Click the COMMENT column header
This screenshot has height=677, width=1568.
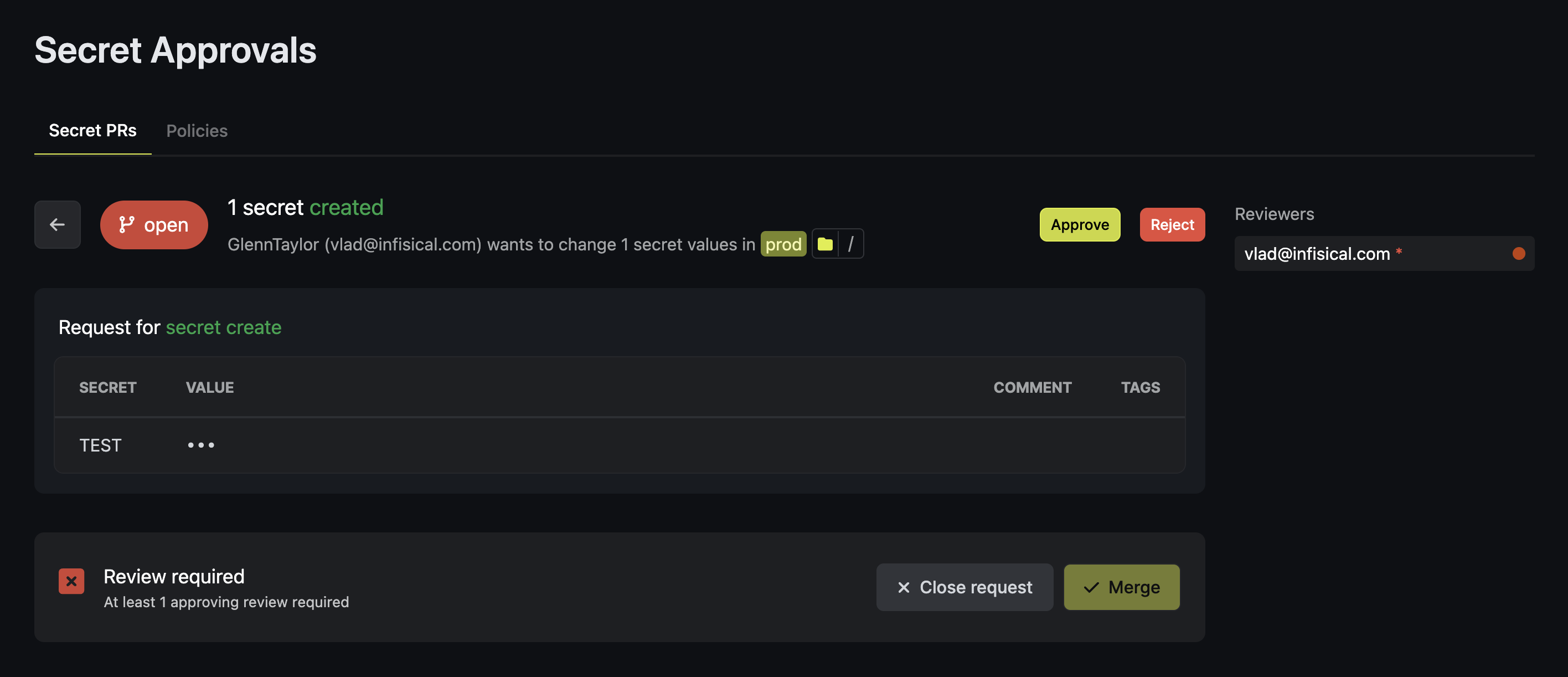(x=1033, y=387)
